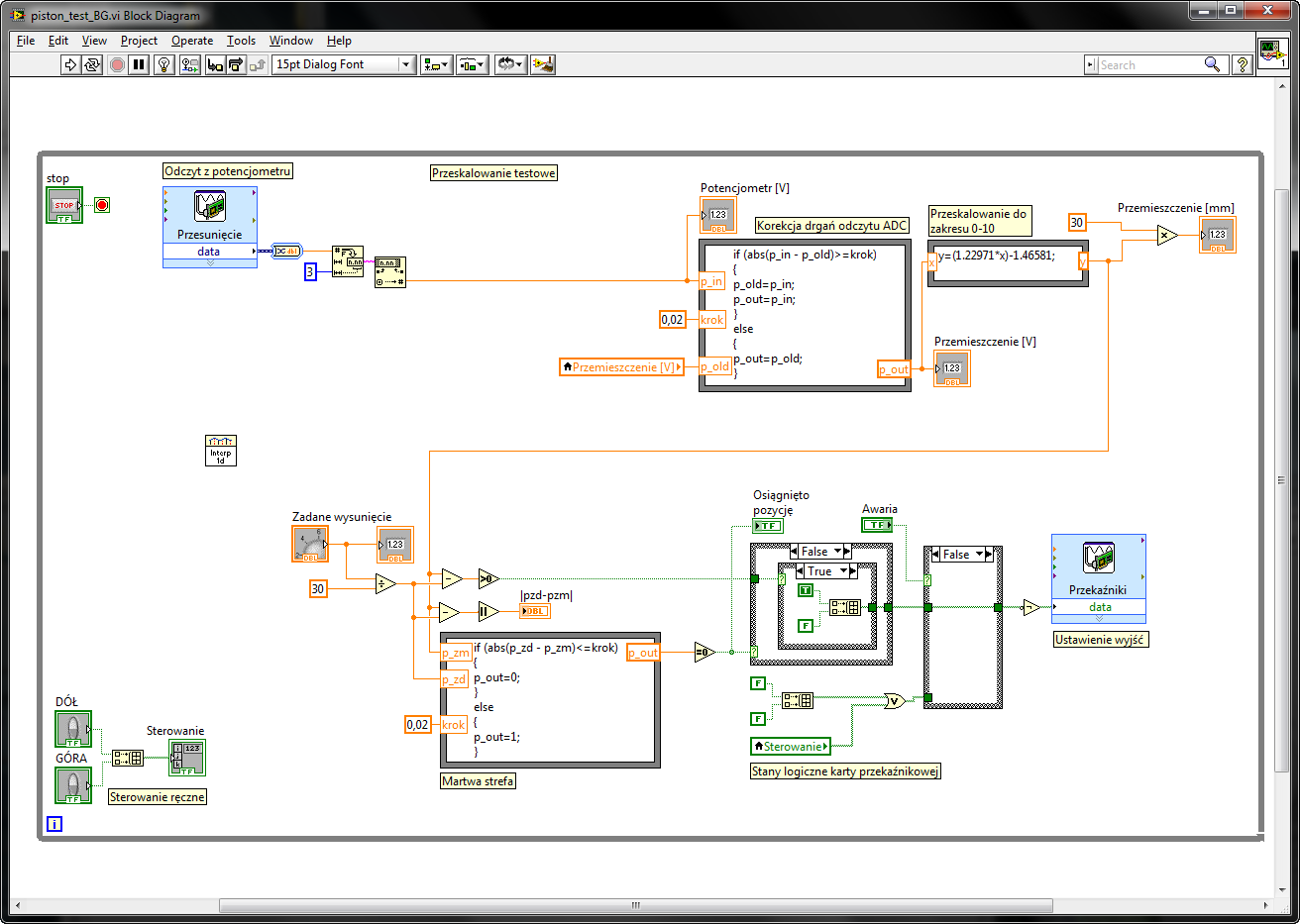
Task: Select the Zadane wysunięcie knob terminal
Action: click(x=310, y=544)
